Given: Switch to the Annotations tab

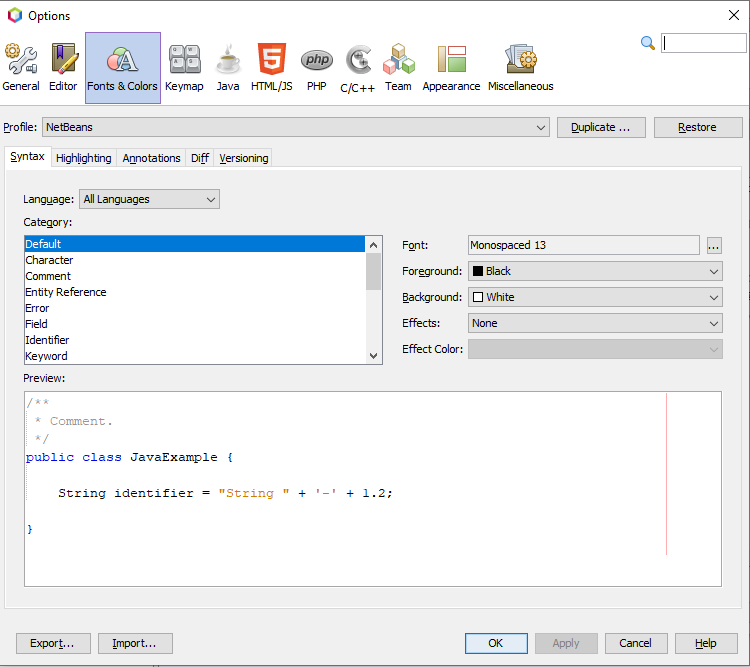Looking at the screenshot, I should pyautogui.click(x=151, y=158).
